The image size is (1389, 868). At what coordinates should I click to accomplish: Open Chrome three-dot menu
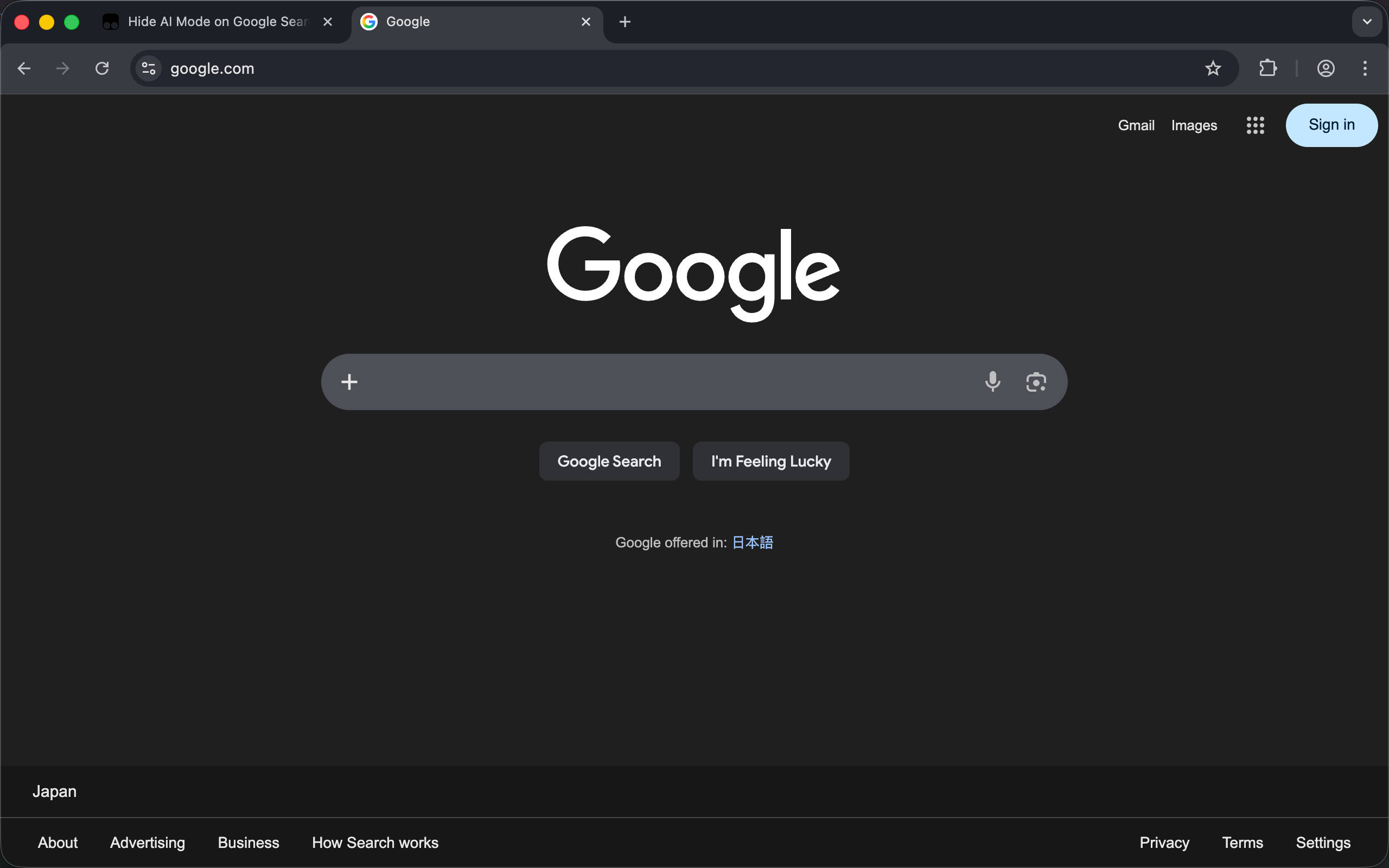click(1365, 68)
